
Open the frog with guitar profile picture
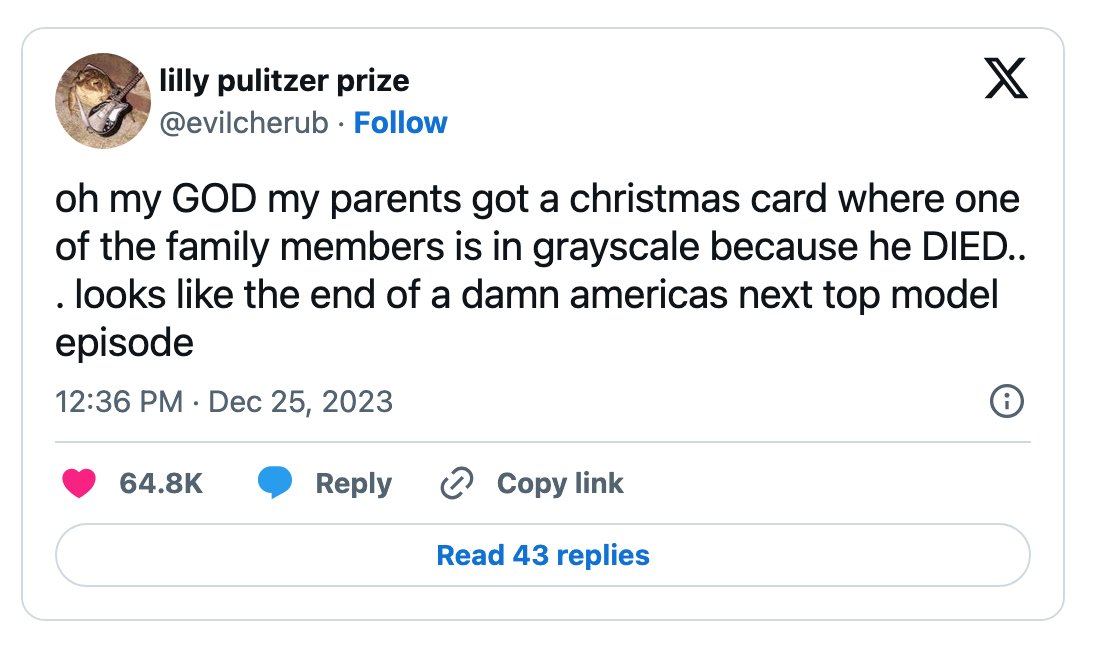tap(103, 101)
